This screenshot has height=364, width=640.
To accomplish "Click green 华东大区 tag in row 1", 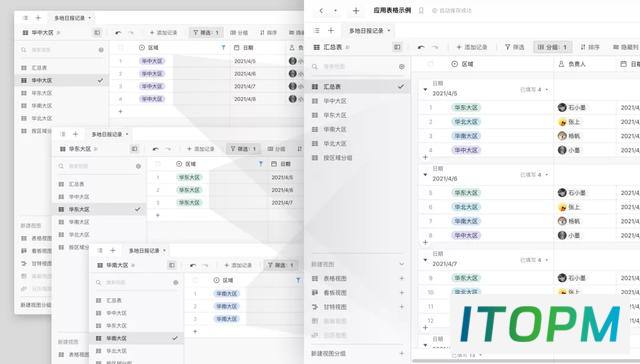I will pos(466,108).
